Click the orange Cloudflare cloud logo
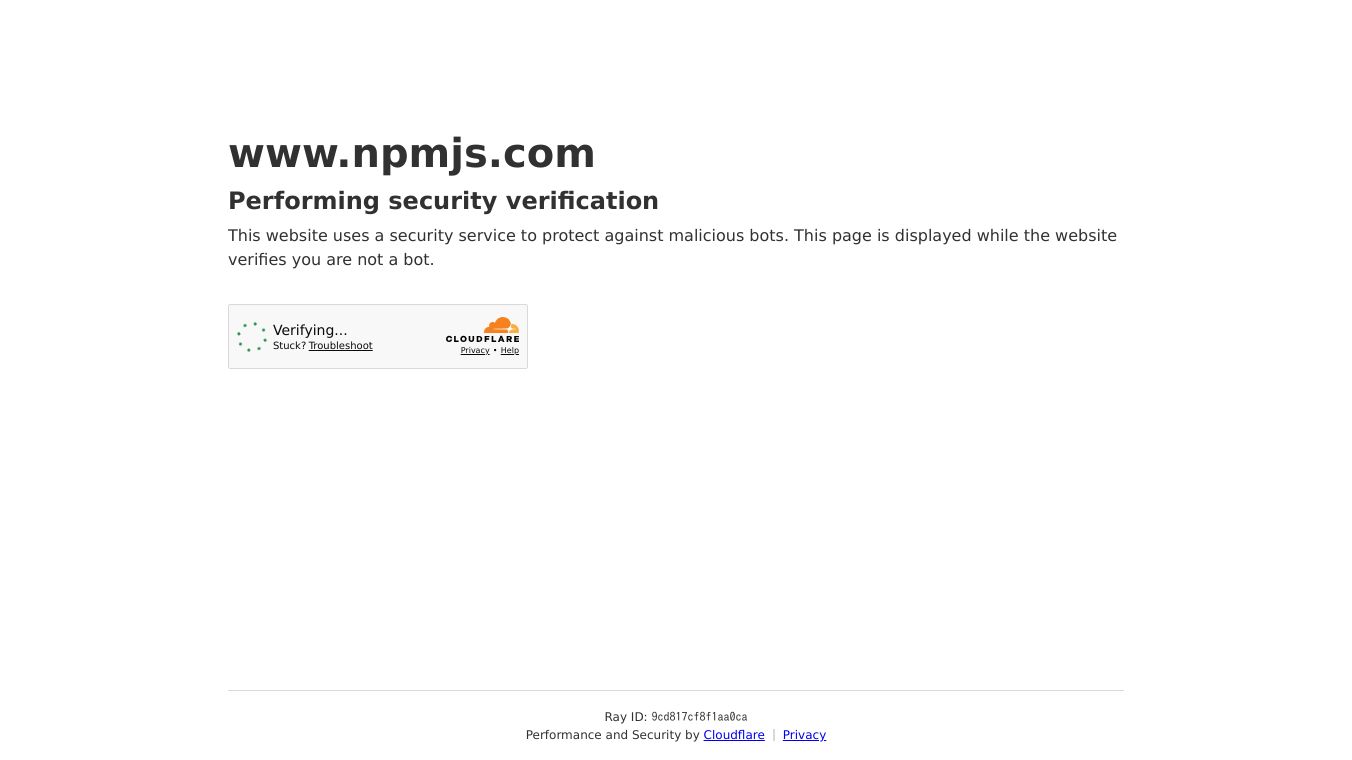The width and height of the screenshot is (1352, 760). pyautogui.click(x=501, y=325)
